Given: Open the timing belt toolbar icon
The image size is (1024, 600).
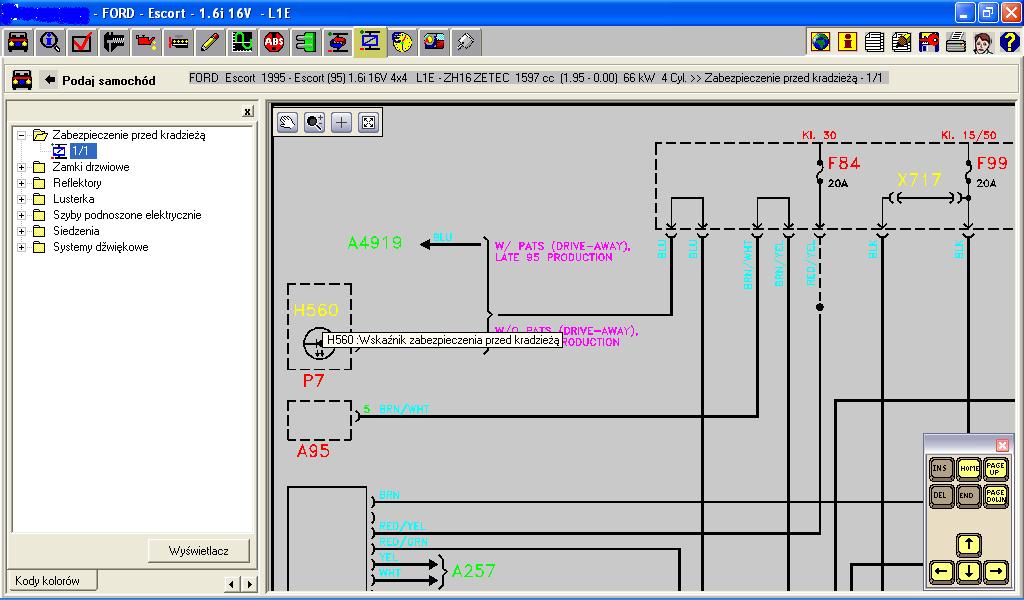Looking at the screenshot, I should (178, 42).
